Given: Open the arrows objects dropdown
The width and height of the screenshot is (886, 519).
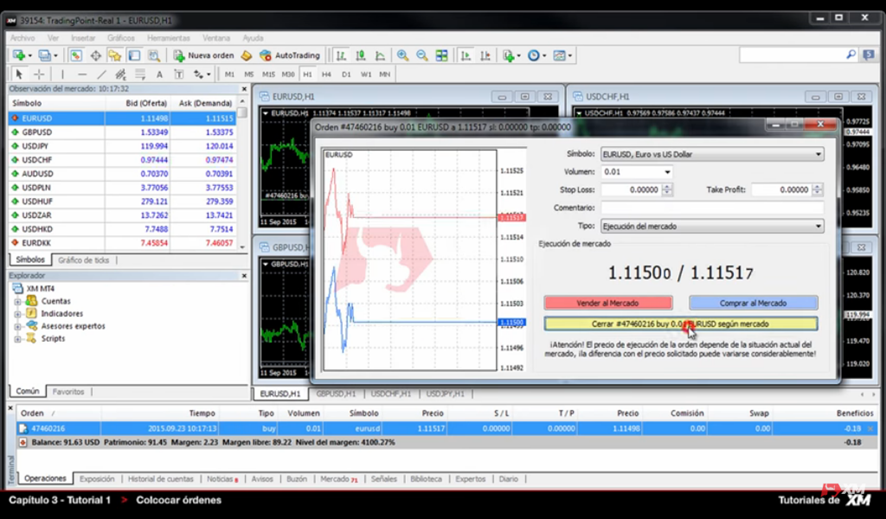Looking at the screenshot, I should tap(202, 74).
